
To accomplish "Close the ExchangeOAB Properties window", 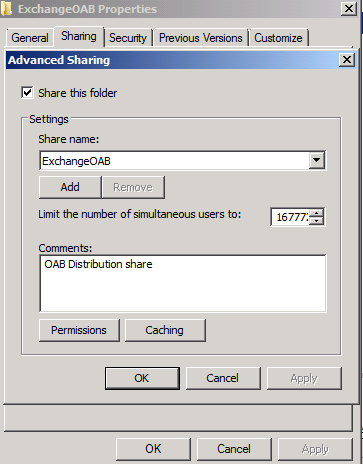I will (349, 9).
